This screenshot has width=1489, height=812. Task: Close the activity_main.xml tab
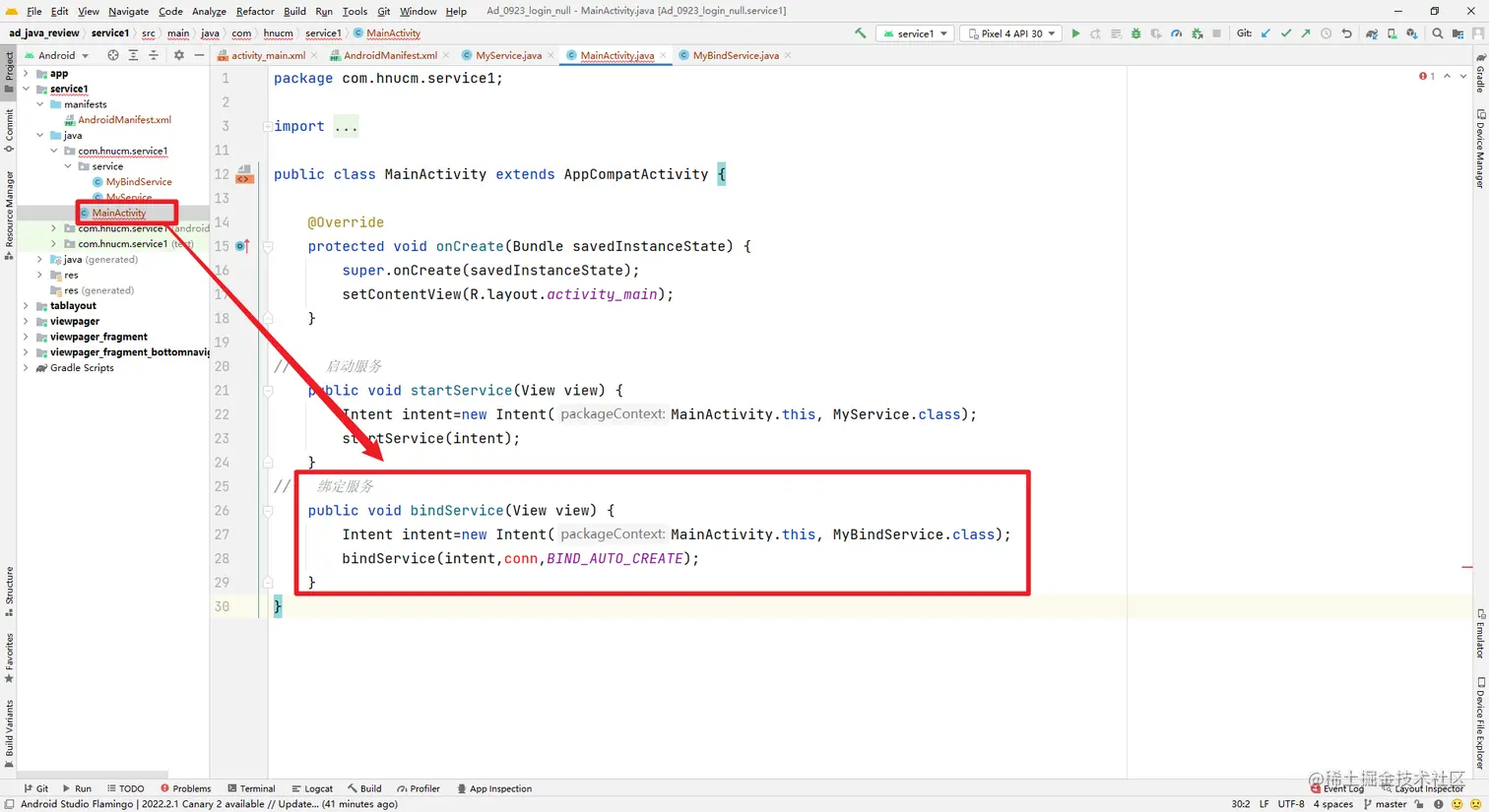click(x=315, y=55)
